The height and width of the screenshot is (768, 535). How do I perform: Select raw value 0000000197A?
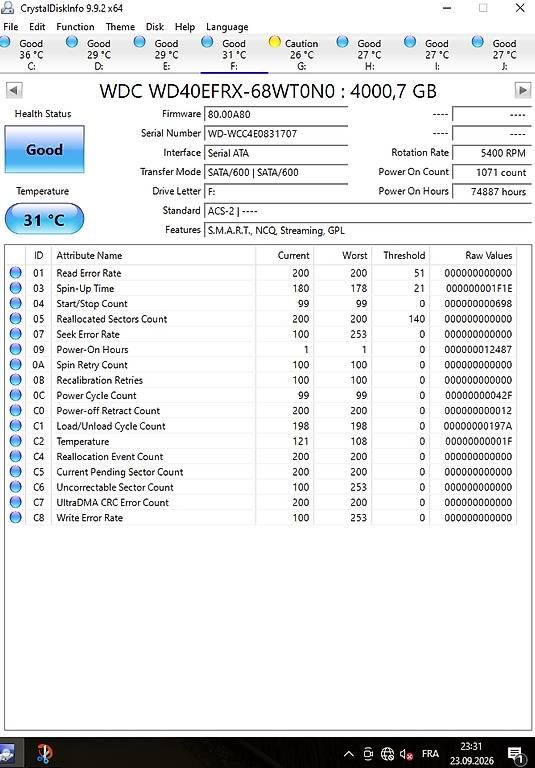click(478, 426)
